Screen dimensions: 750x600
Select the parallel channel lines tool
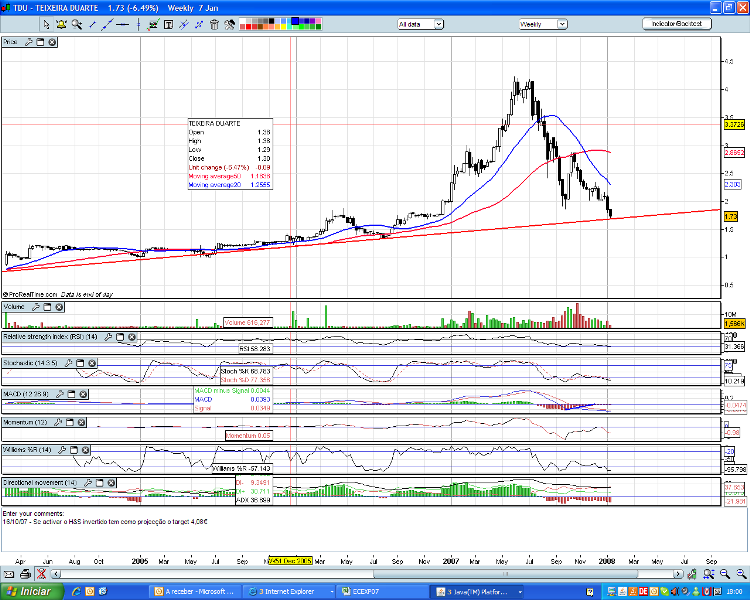184,24
